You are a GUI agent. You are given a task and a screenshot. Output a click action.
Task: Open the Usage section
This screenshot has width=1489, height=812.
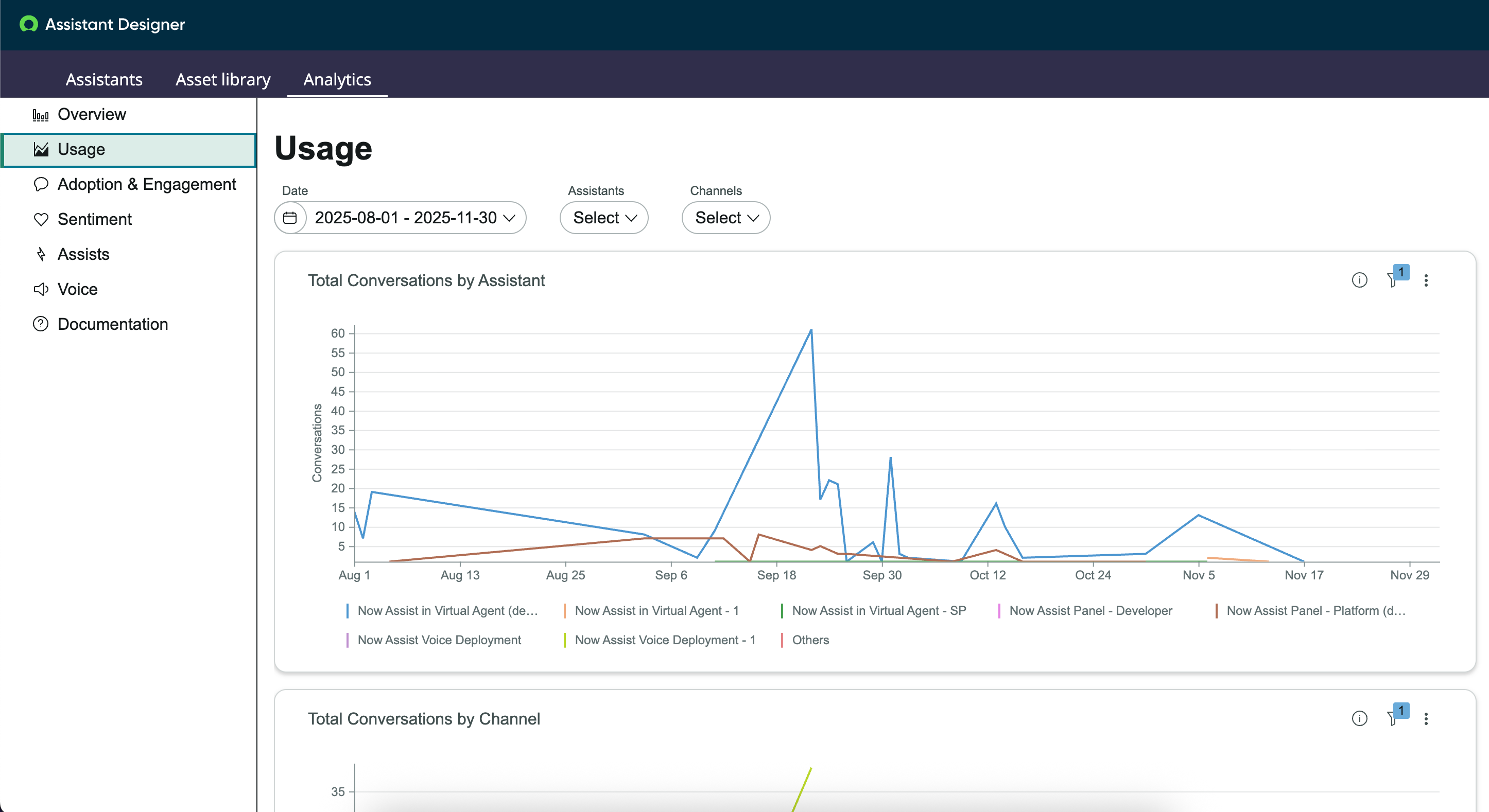pyautogui.click(x=128, y=150)
